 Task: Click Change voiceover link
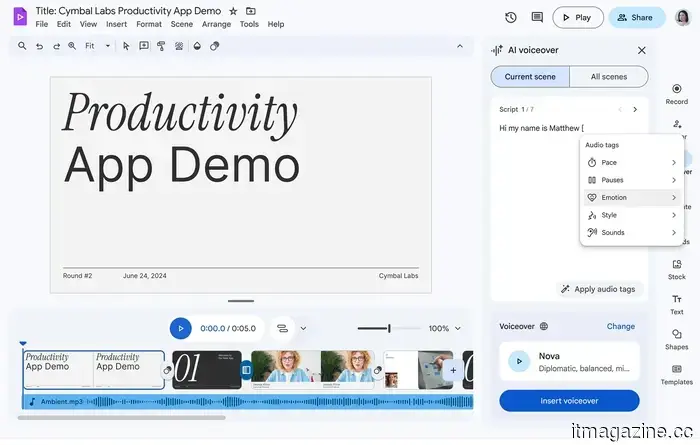[x=621, y=326]
